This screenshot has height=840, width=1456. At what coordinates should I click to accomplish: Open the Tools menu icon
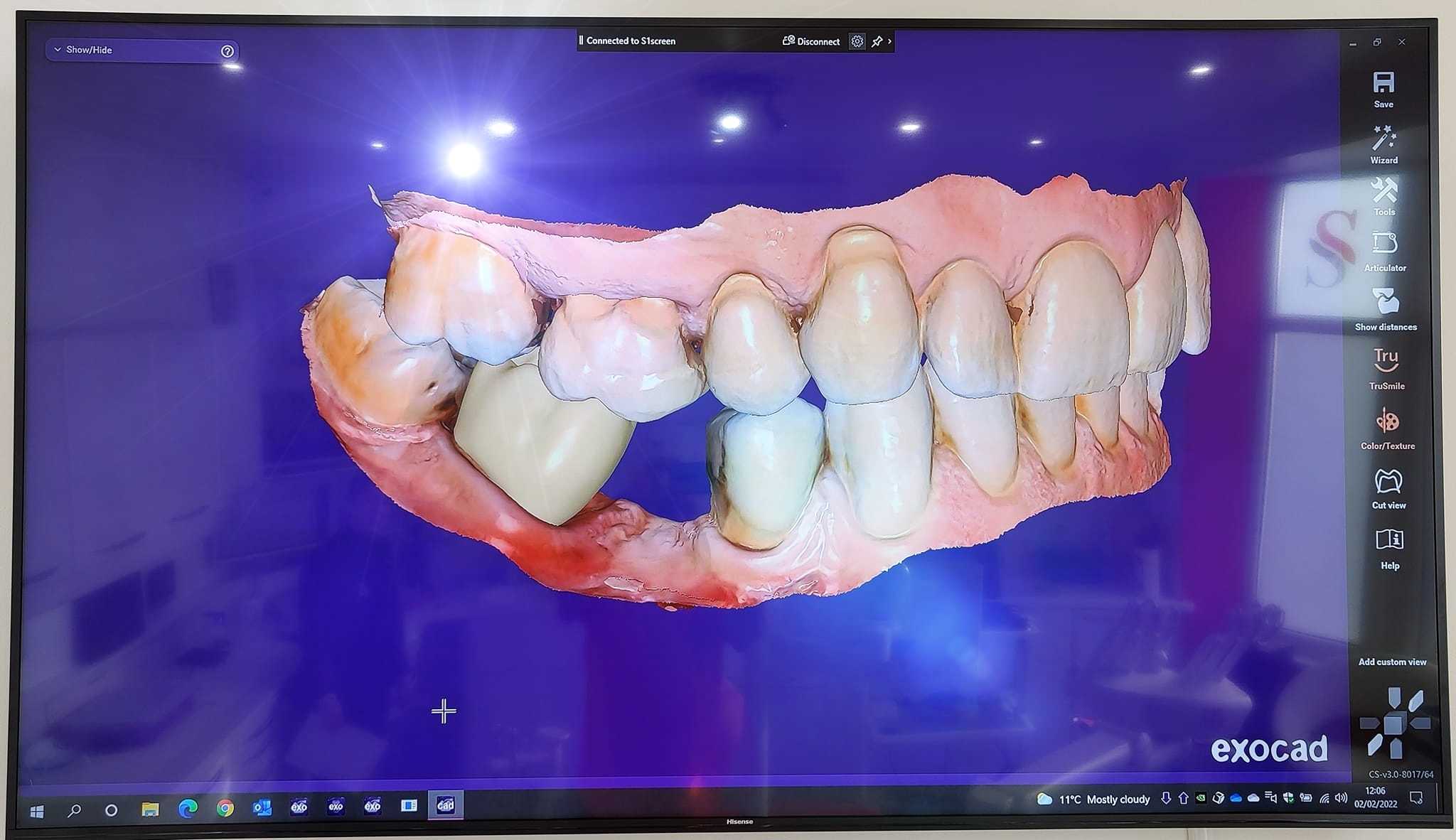coord(1384,190)
